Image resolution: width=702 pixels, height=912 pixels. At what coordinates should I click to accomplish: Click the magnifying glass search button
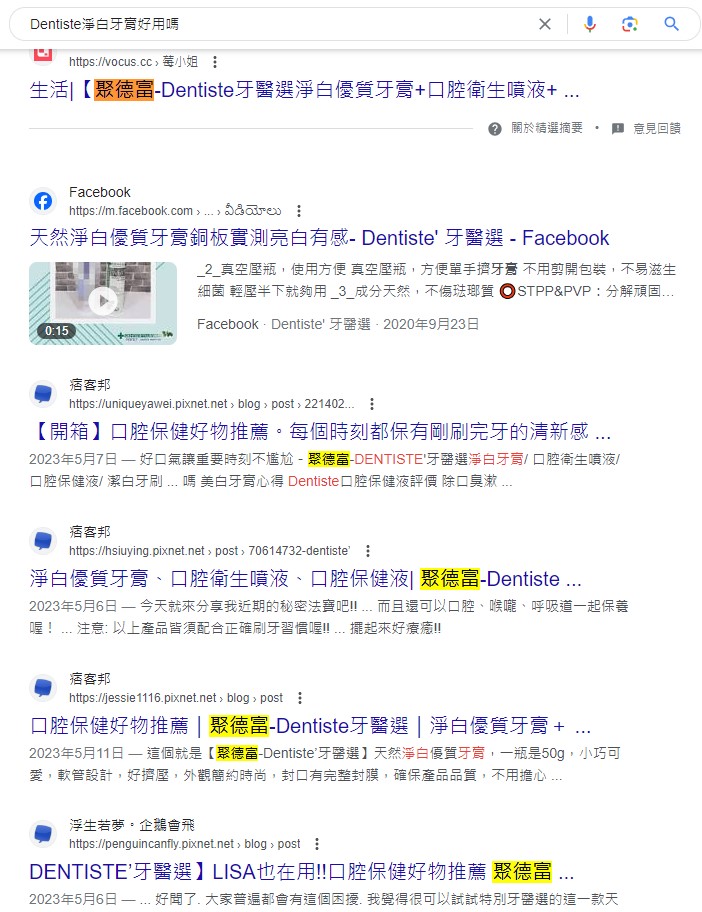click(x=672, y=24)
